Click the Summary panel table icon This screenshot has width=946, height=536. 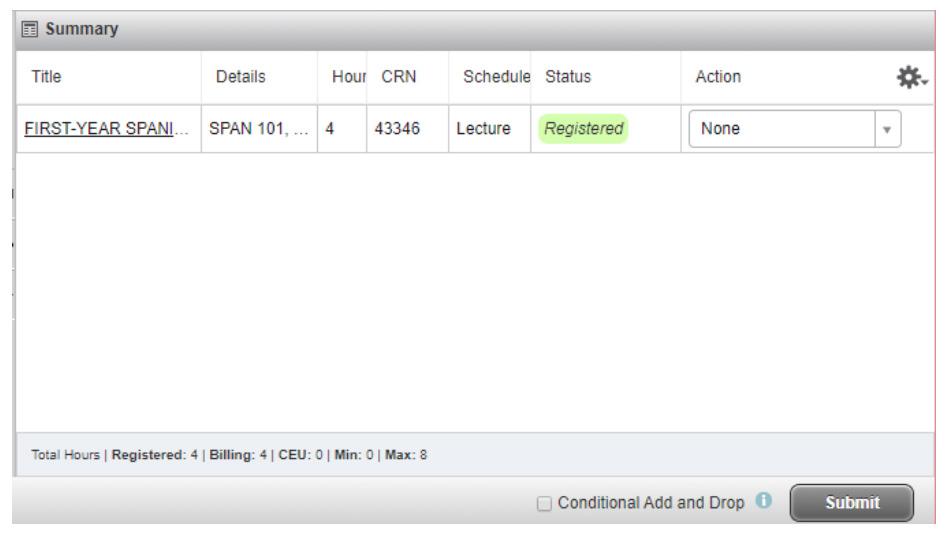(x=30, y=29)
